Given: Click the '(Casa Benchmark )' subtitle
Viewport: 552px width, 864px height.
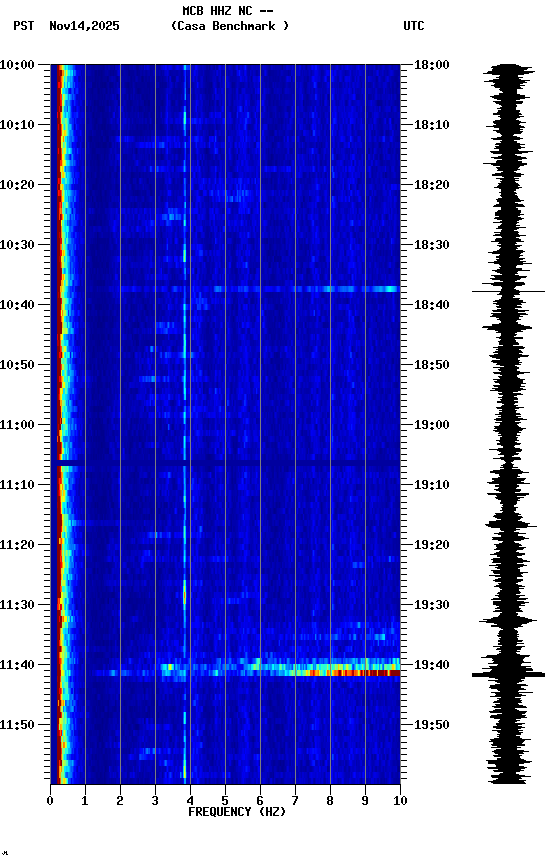Looking at the screenshot, I should point(230,26).
